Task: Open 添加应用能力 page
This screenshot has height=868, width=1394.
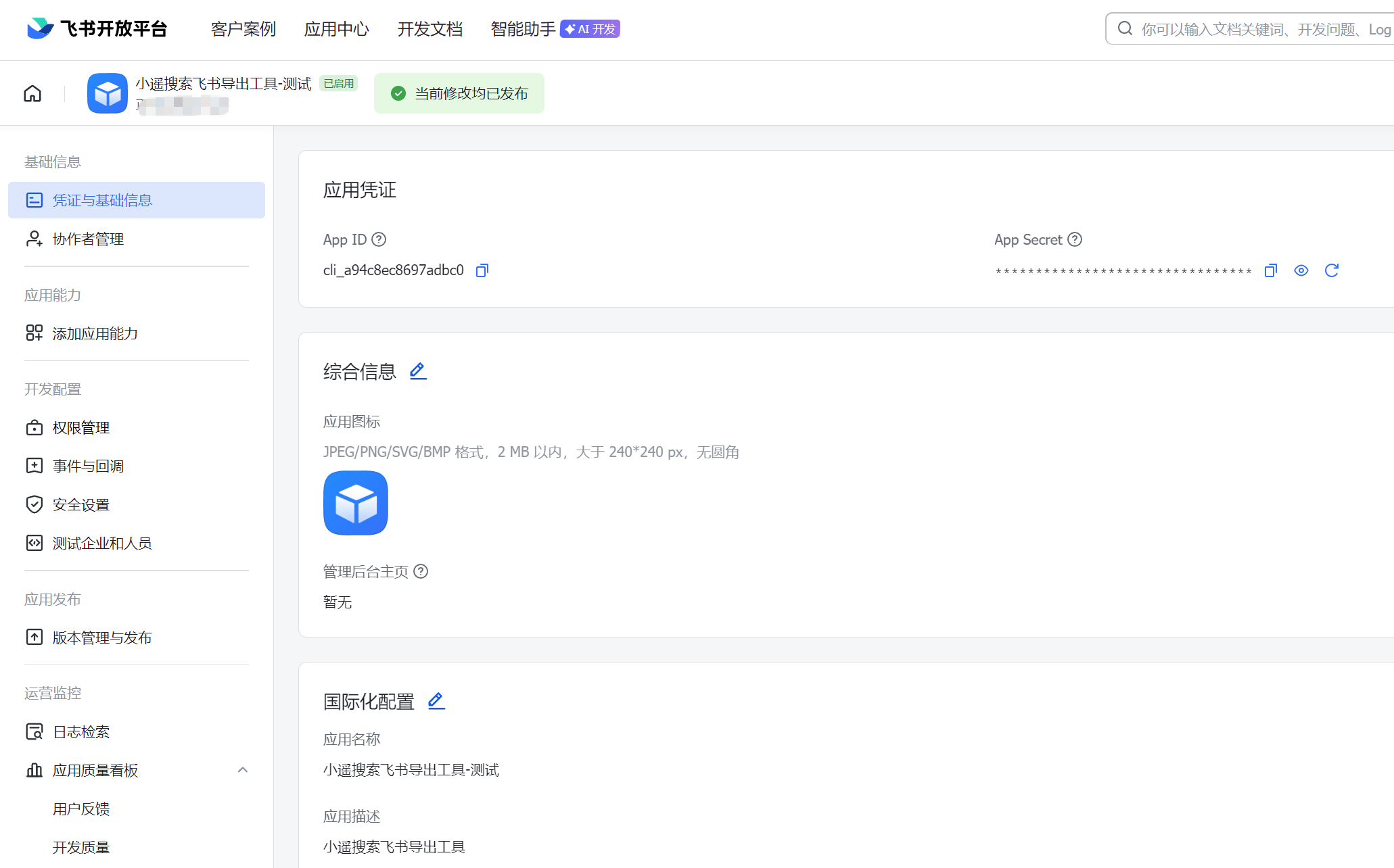Action: click(x=95, y=333)
